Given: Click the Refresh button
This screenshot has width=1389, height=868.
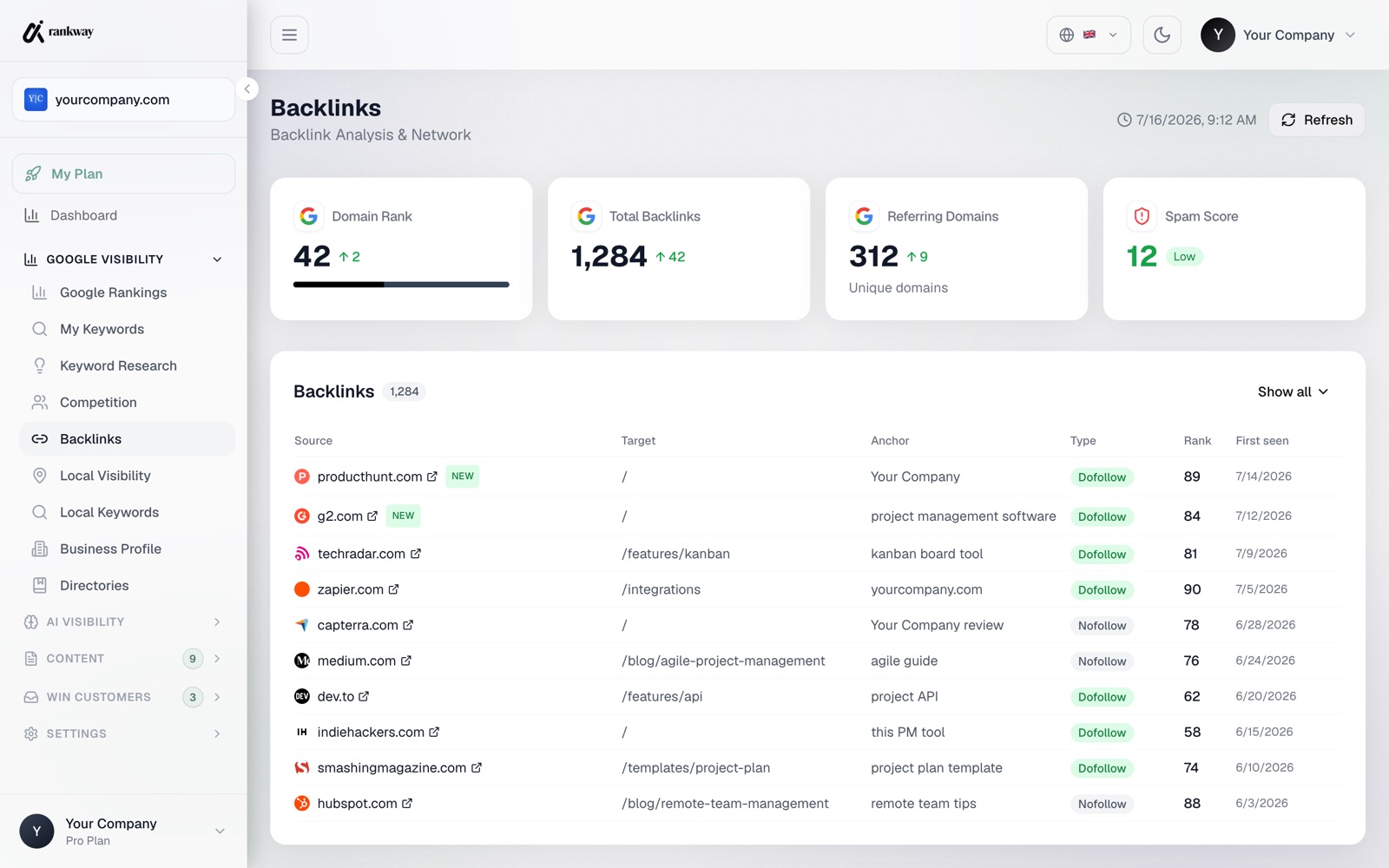Looking at the screenshot, I should click(x=1316, y=120).
